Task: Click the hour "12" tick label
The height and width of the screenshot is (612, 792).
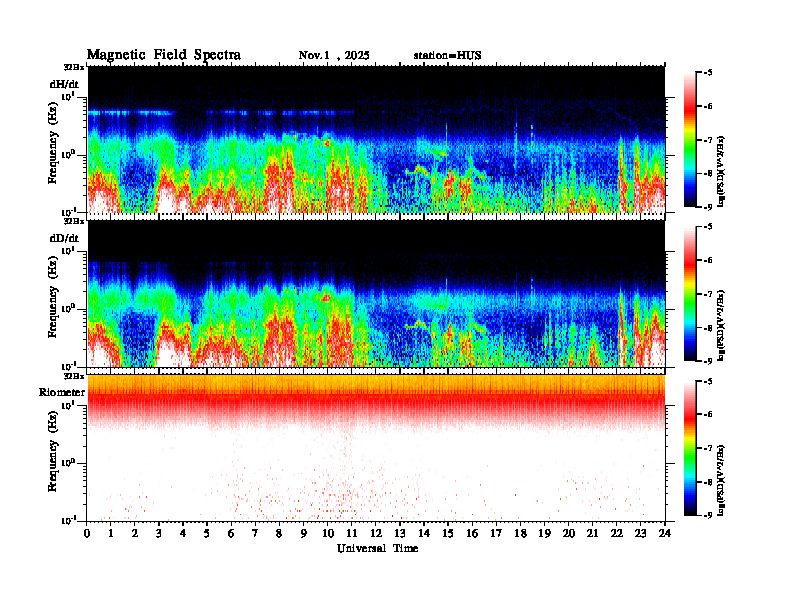Action: (376, 533)
